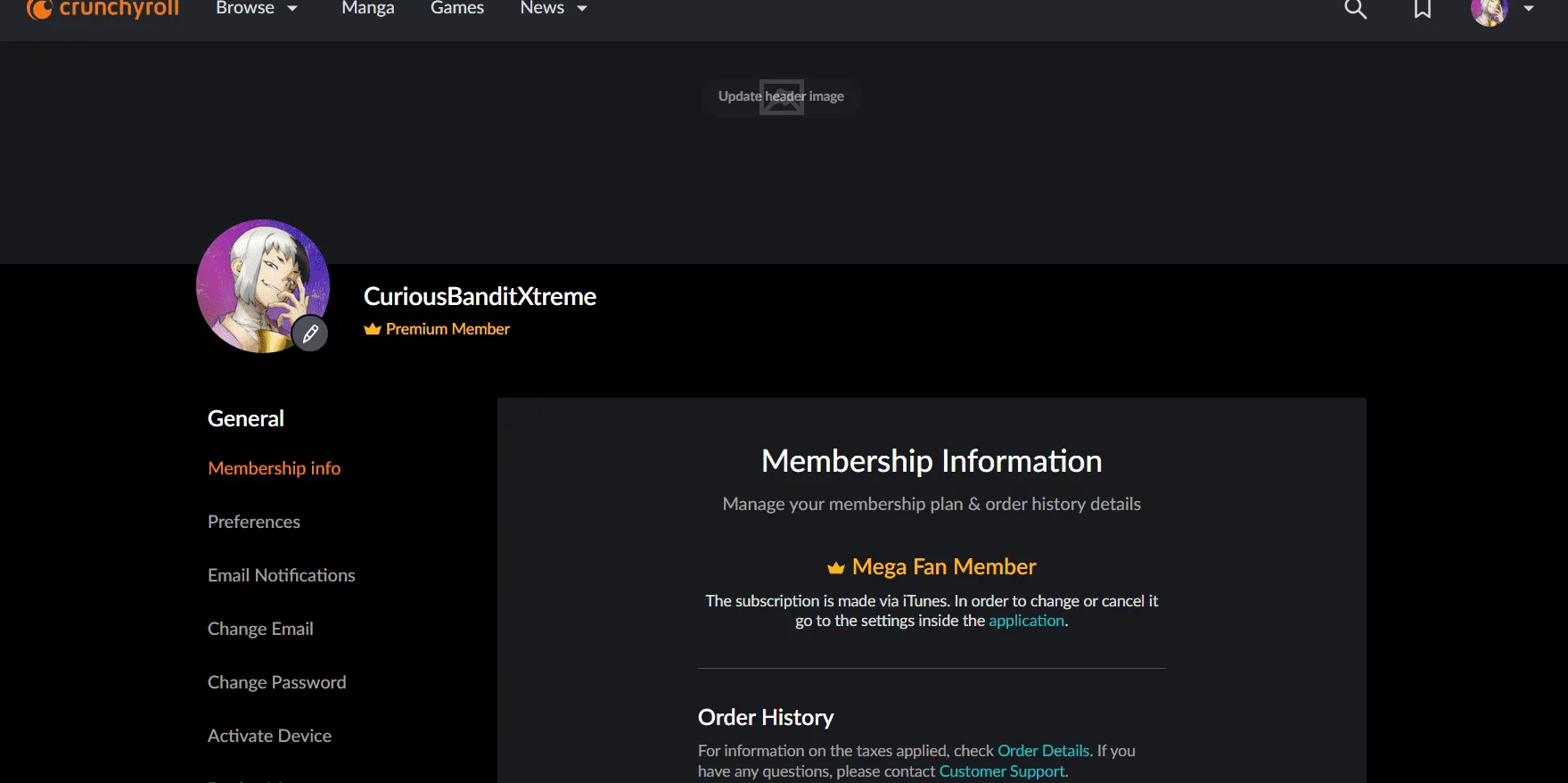Follow the application link
Image resolution: width=1568 pixels, height=783 pixels.
click(1026, 621)
